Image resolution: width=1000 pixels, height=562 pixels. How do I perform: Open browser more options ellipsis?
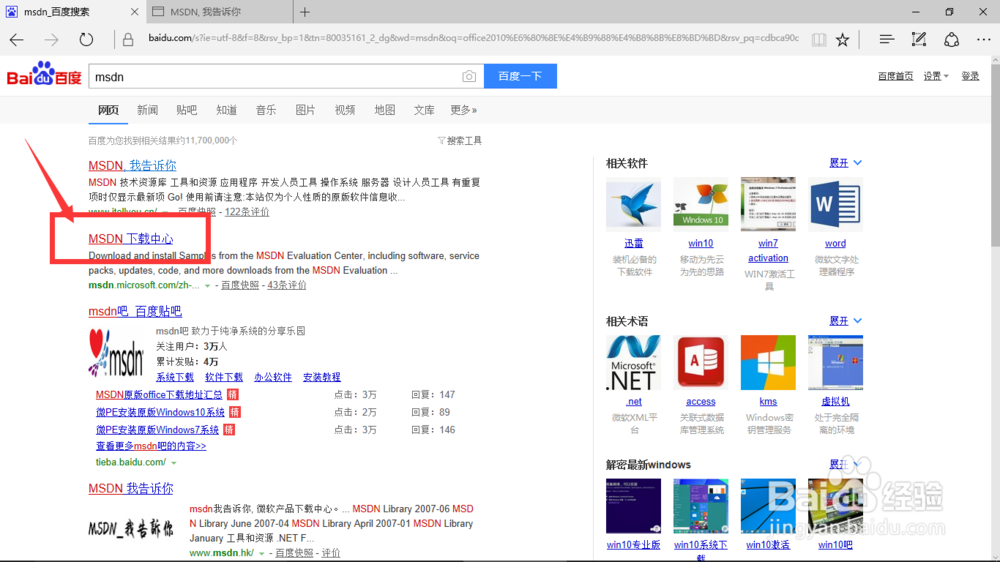(x=983, y=40)
